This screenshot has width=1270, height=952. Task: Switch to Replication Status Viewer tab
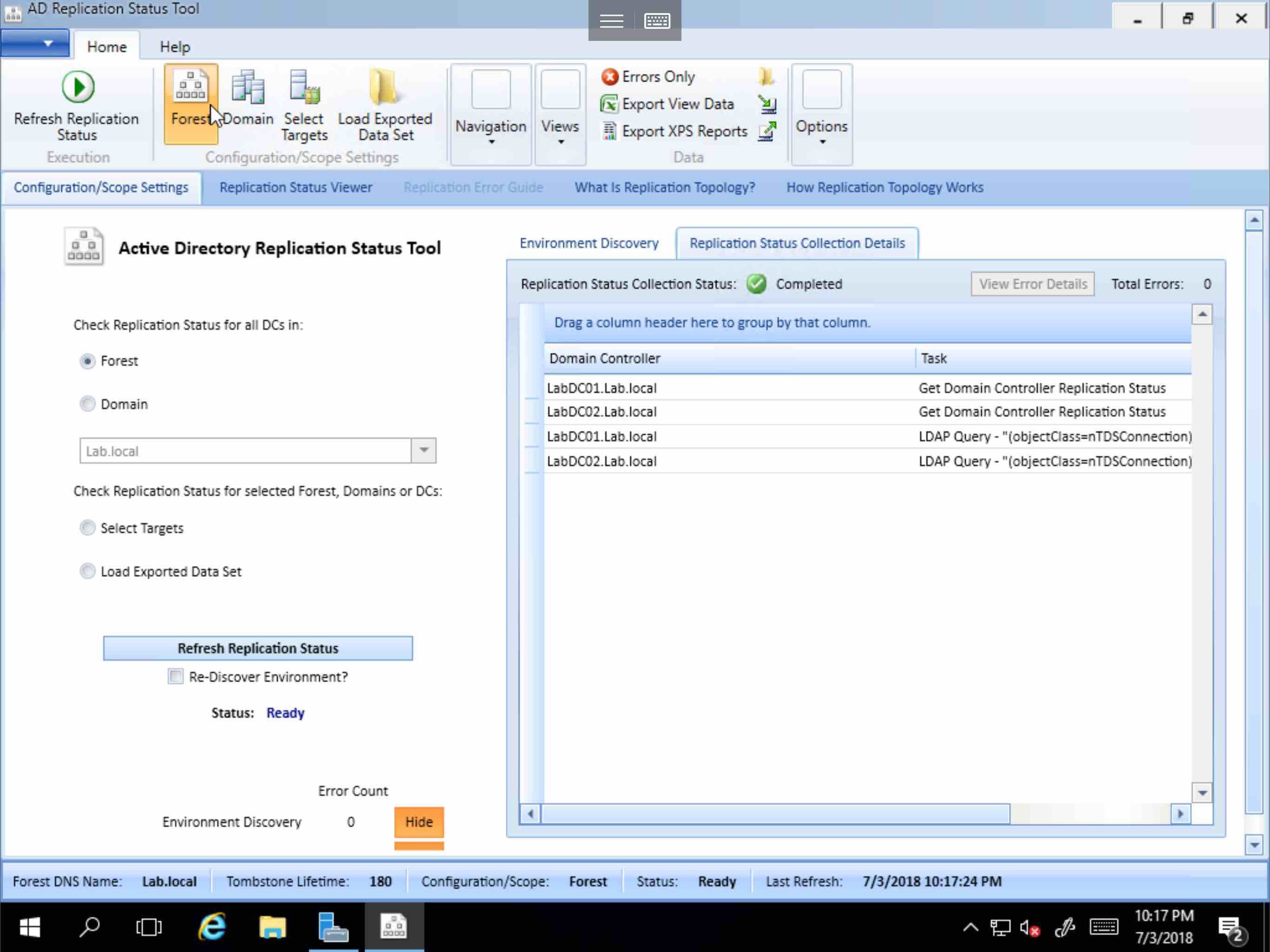pyautogui.click(x=296, y=187)
